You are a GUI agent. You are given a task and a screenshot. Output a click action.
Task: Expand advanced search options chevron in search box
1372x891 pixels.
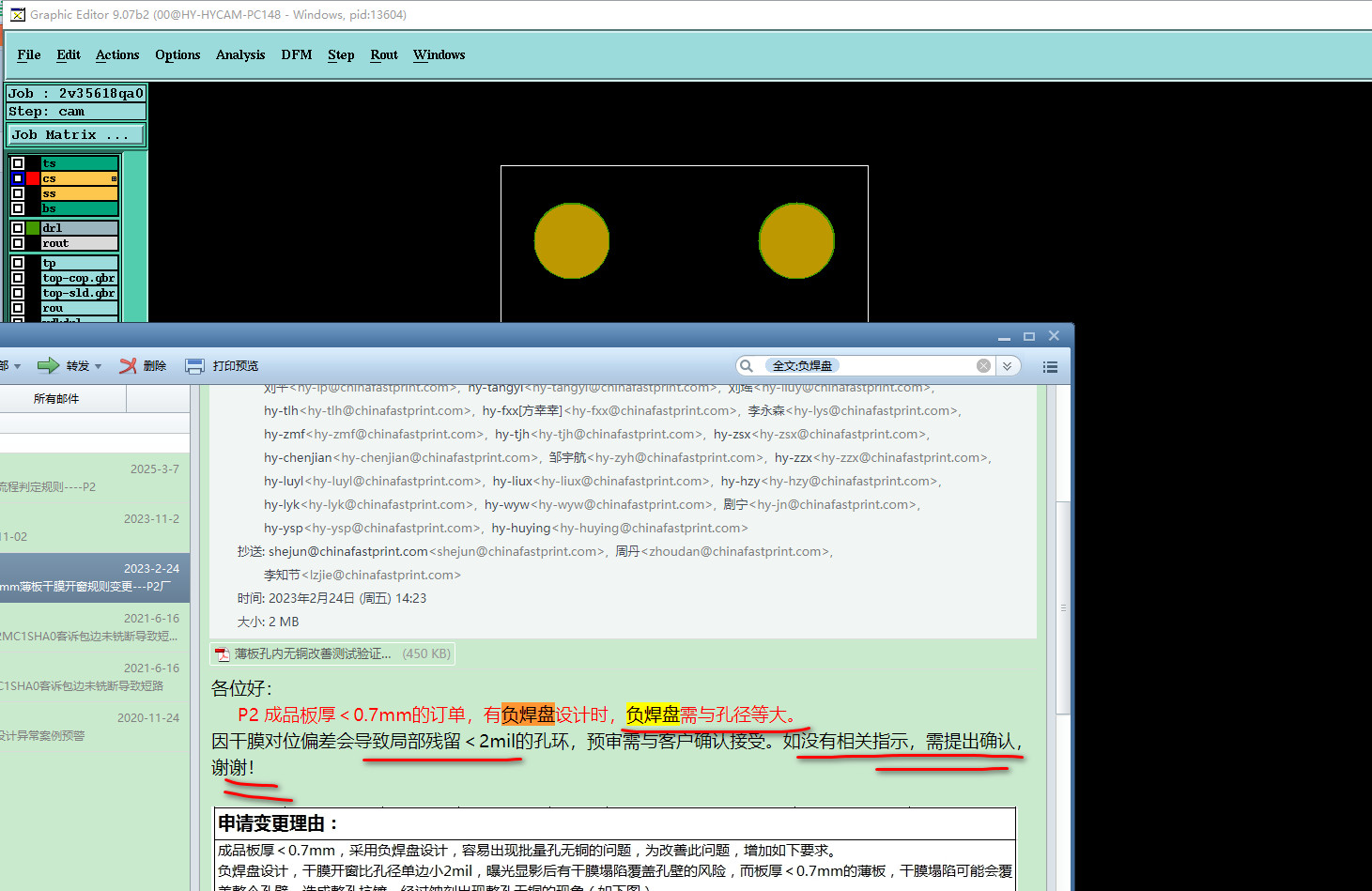pos(1007,366)
